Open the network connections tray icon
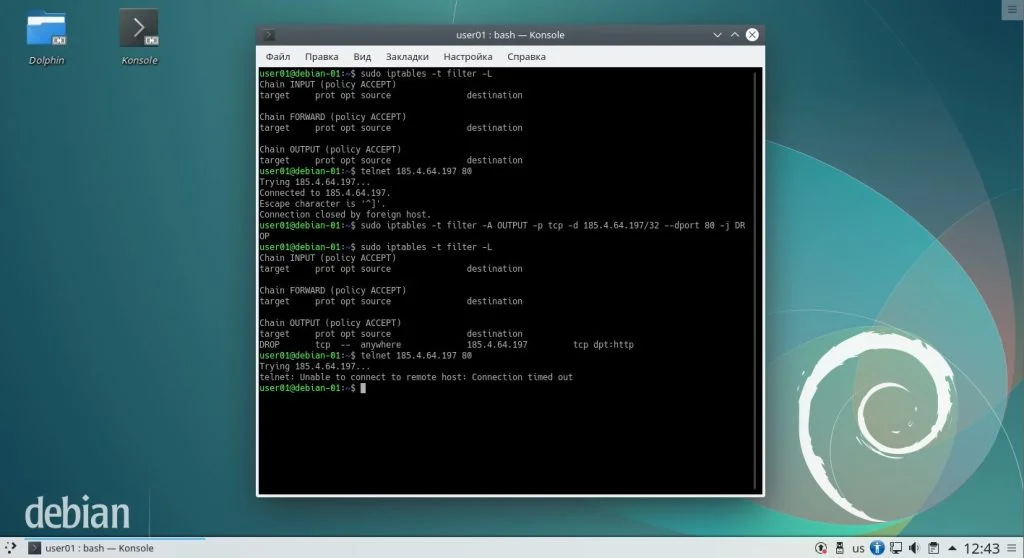1024x558 pixels. 896,548
